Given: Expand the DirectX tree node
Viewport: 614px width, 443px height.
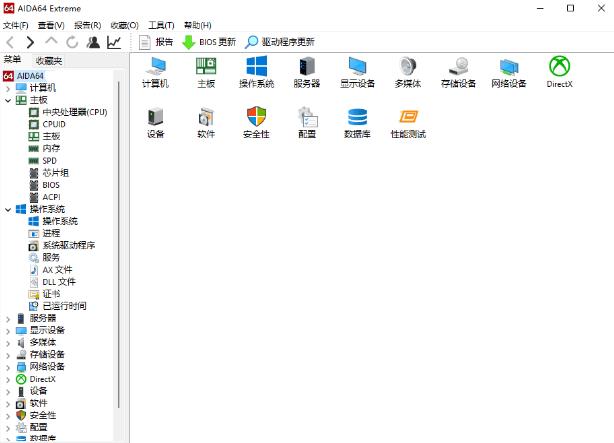Looking at the screenshot, I should (x=8, y=380).
